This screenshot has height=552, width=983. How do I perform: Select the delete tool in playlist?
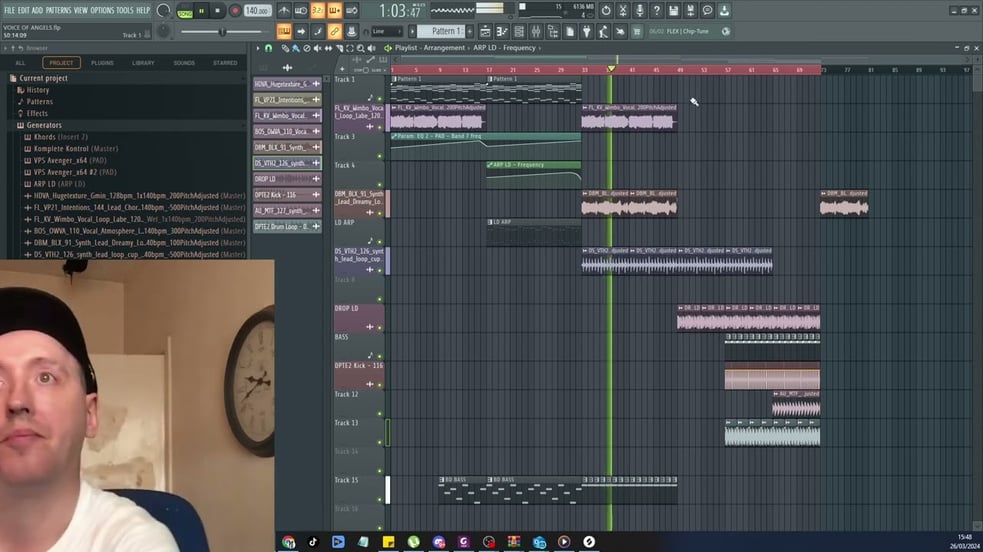[x=307, y=48]
